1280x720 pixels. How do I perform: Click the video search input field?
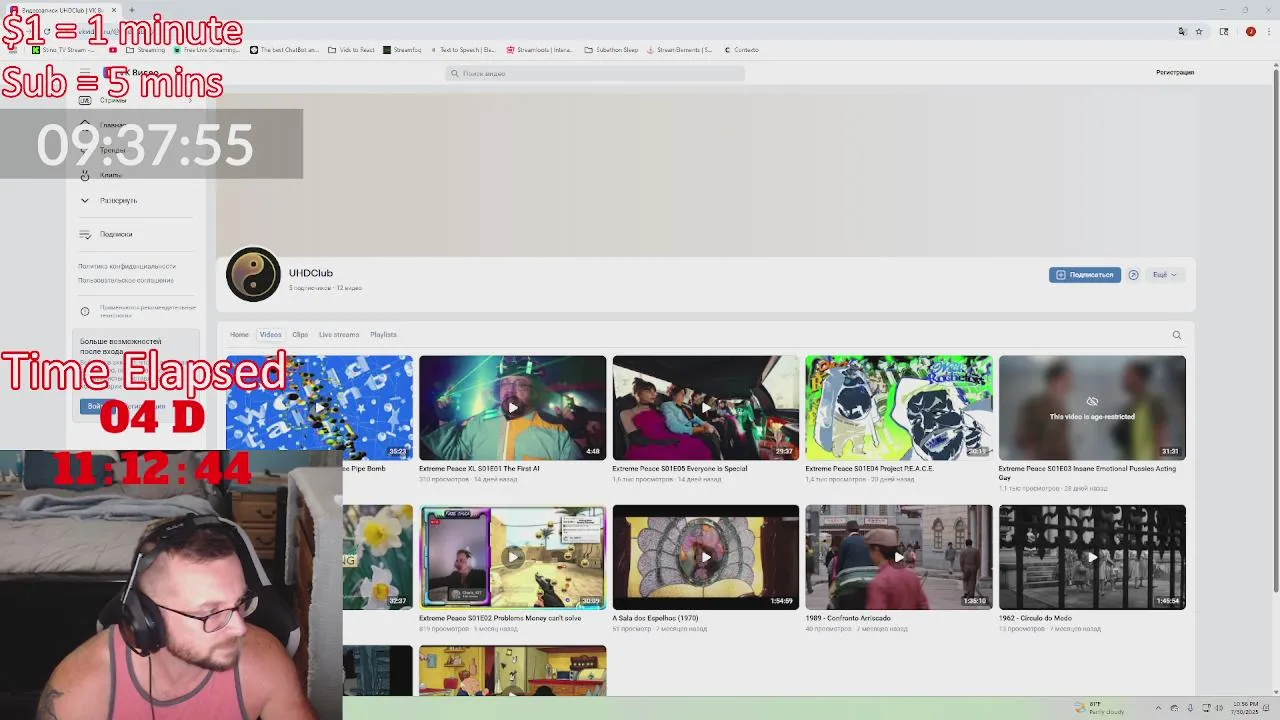pyautogui.click(x=595, y=73)
